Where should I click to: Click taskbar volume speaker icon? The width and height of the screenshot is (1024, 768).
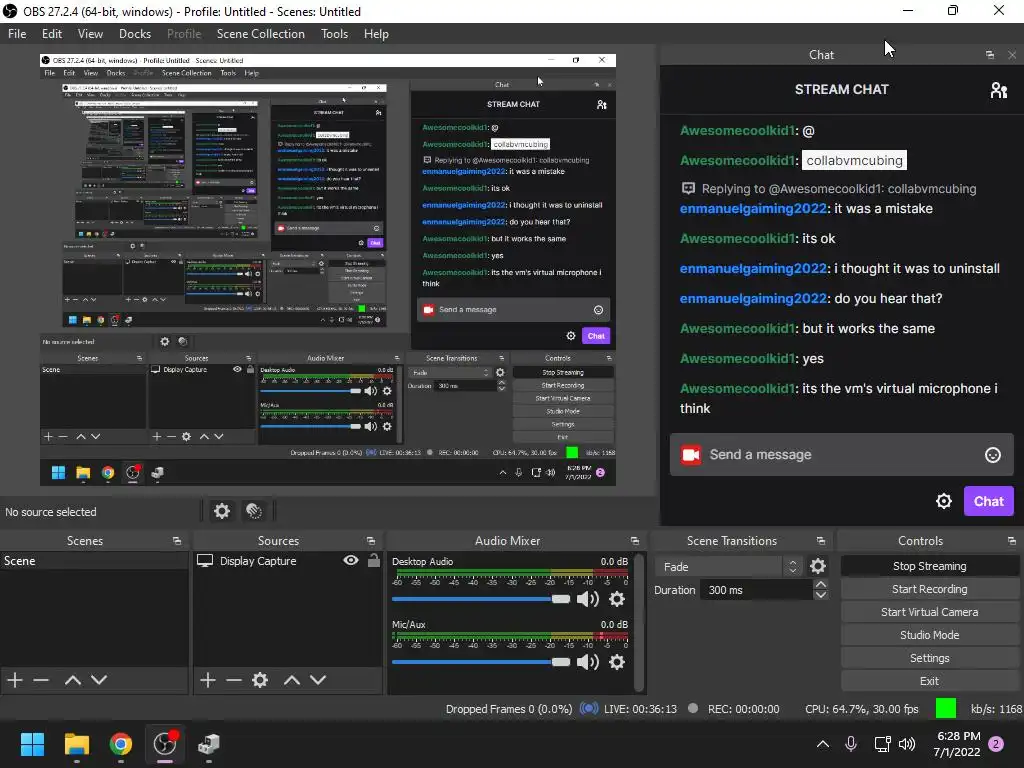coord(906,744)
